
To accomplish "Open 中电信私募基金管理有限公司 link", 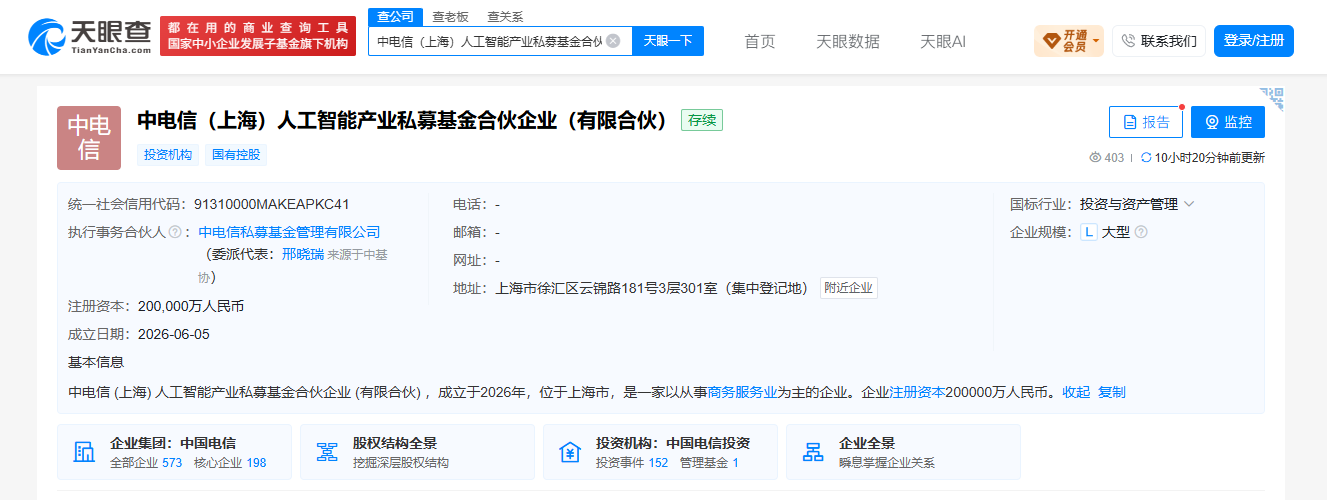I will click(290, 232).
